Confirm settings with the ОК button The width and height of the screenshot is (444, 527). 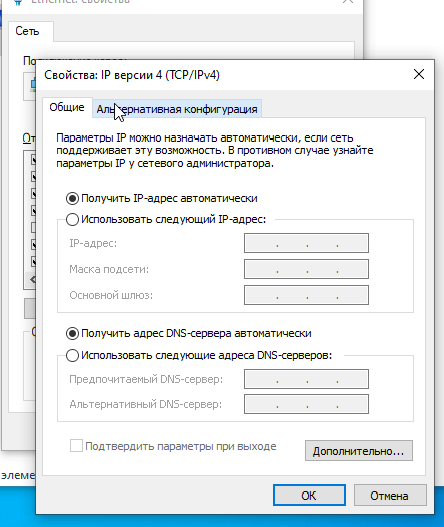click(309, 495)
